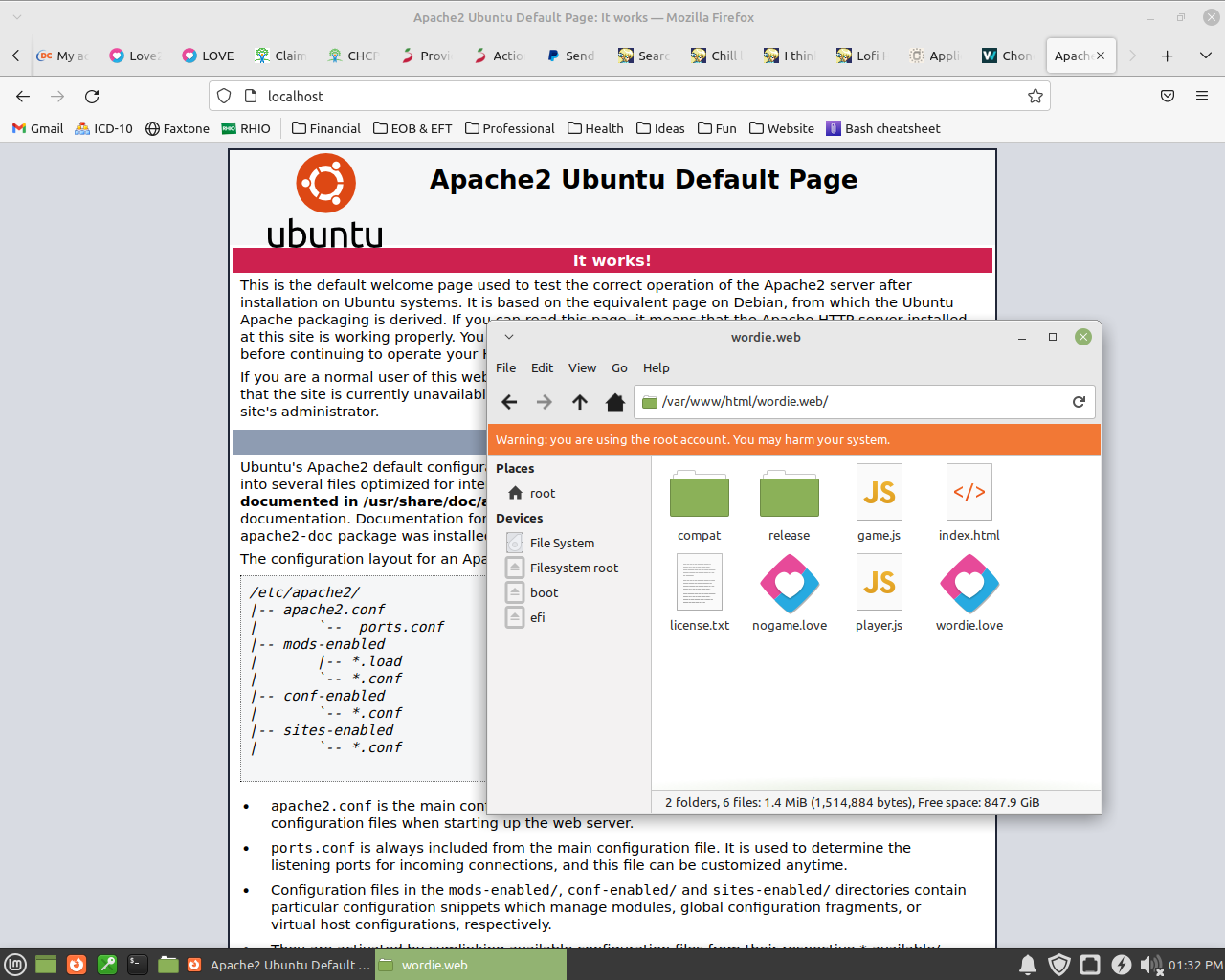
Task: Select the nogame.love file
Action: pos(789,584)
